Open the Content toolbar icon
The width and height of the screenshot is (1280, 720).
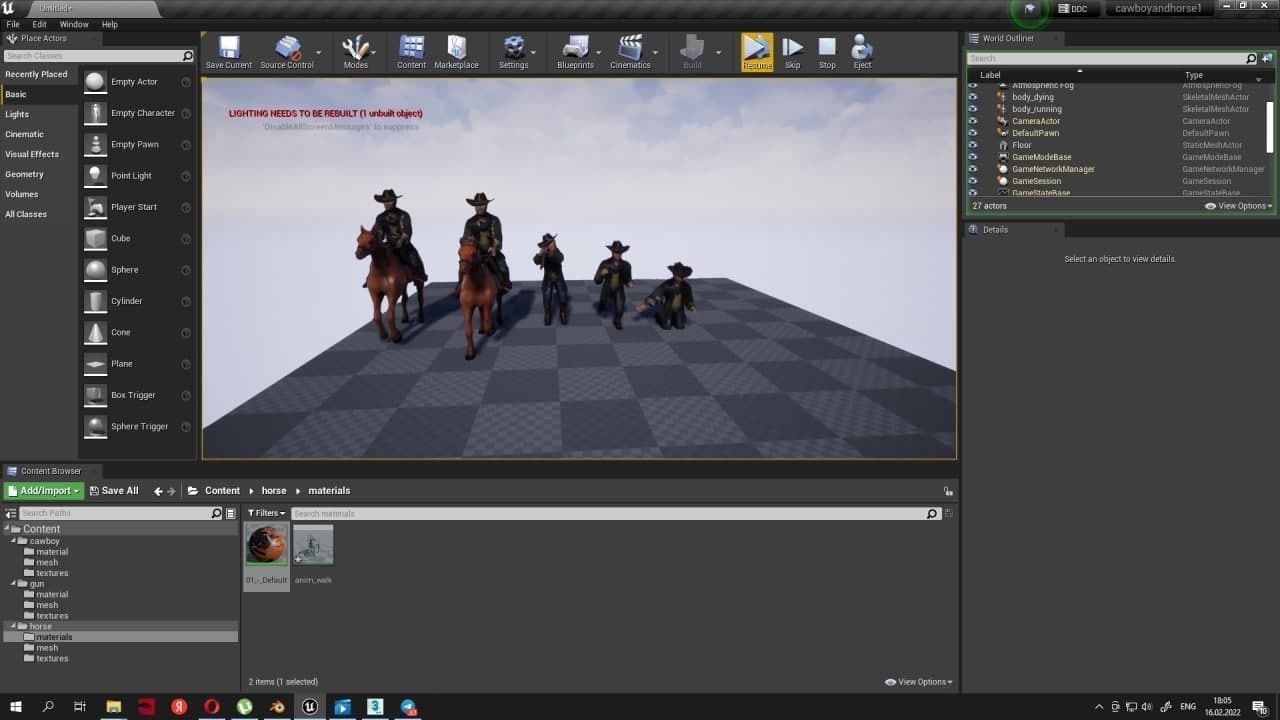click(x=411, y=52)
